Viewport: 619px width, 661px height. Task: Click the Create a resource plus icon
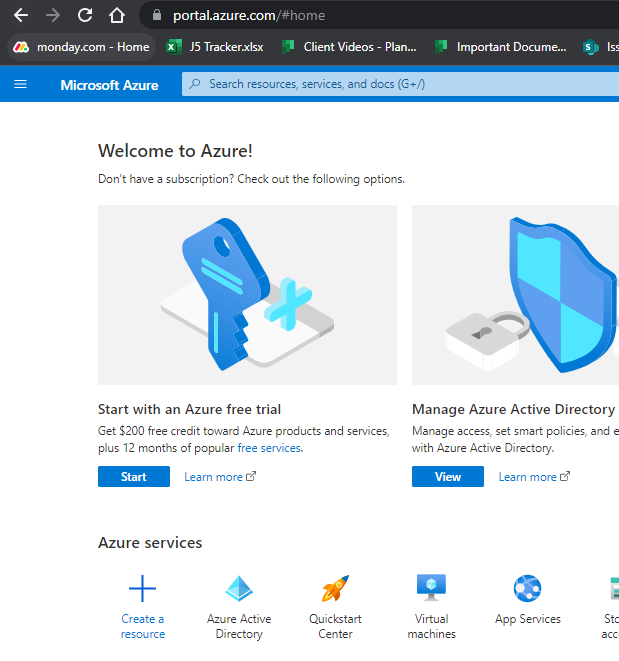point(143,588)
